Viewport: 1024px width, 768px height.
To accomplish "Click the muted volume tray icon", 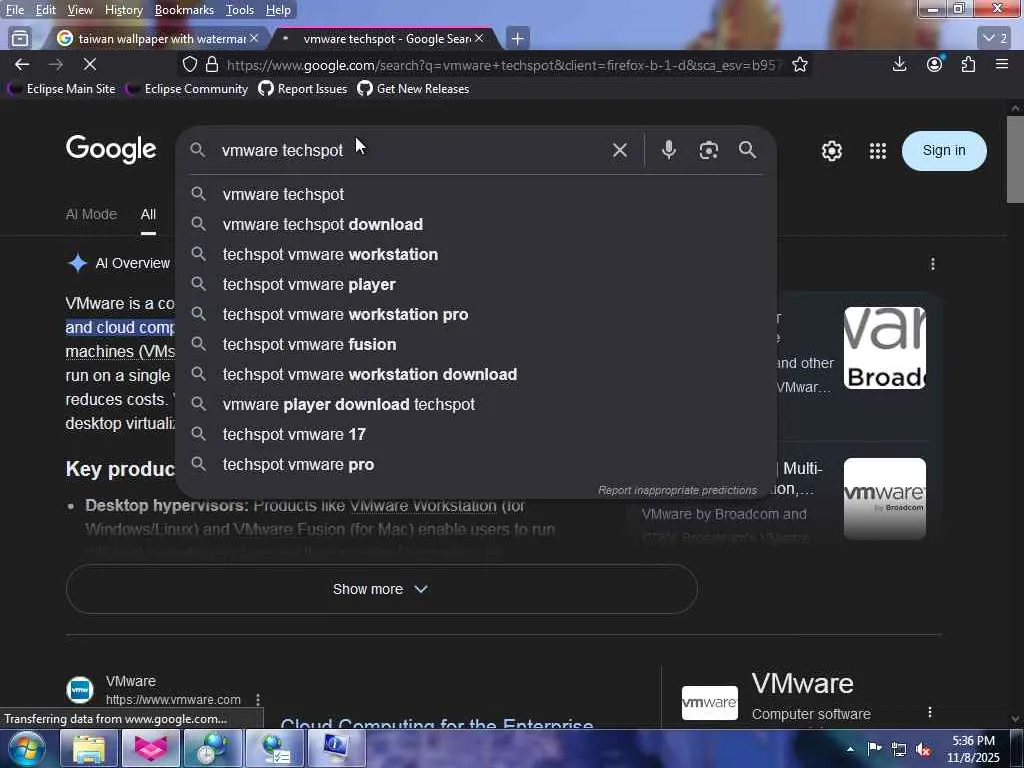I will tap(923, 749).
